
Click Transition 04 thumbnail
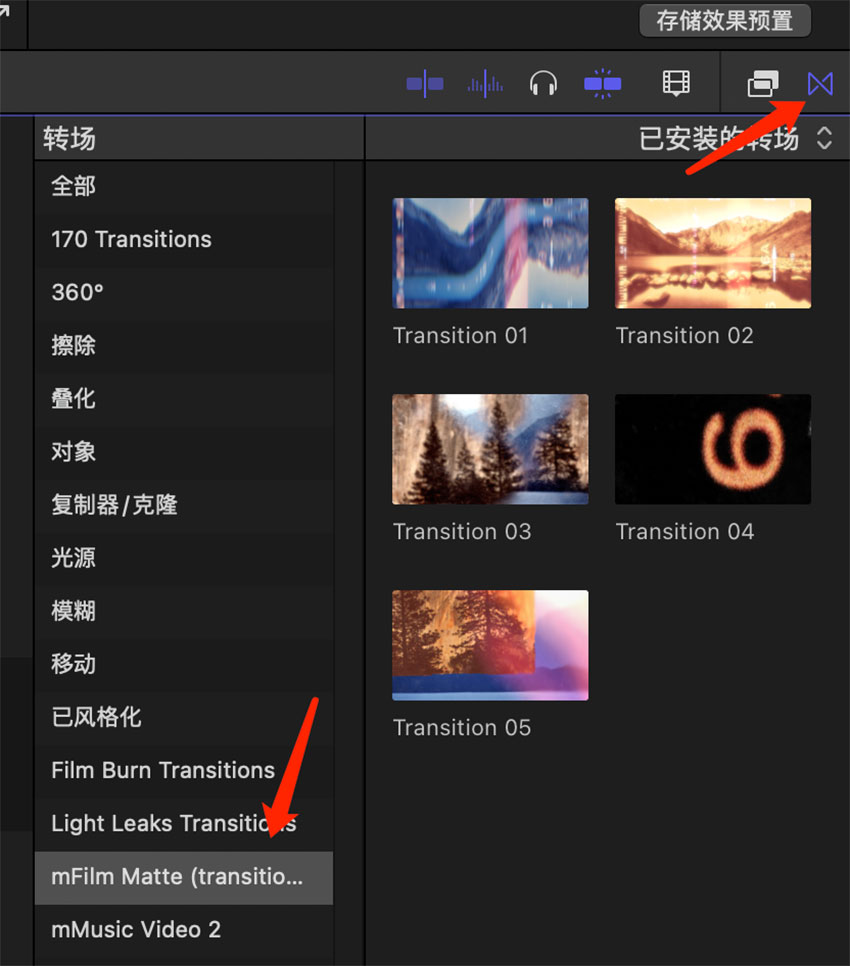(713, 449)
